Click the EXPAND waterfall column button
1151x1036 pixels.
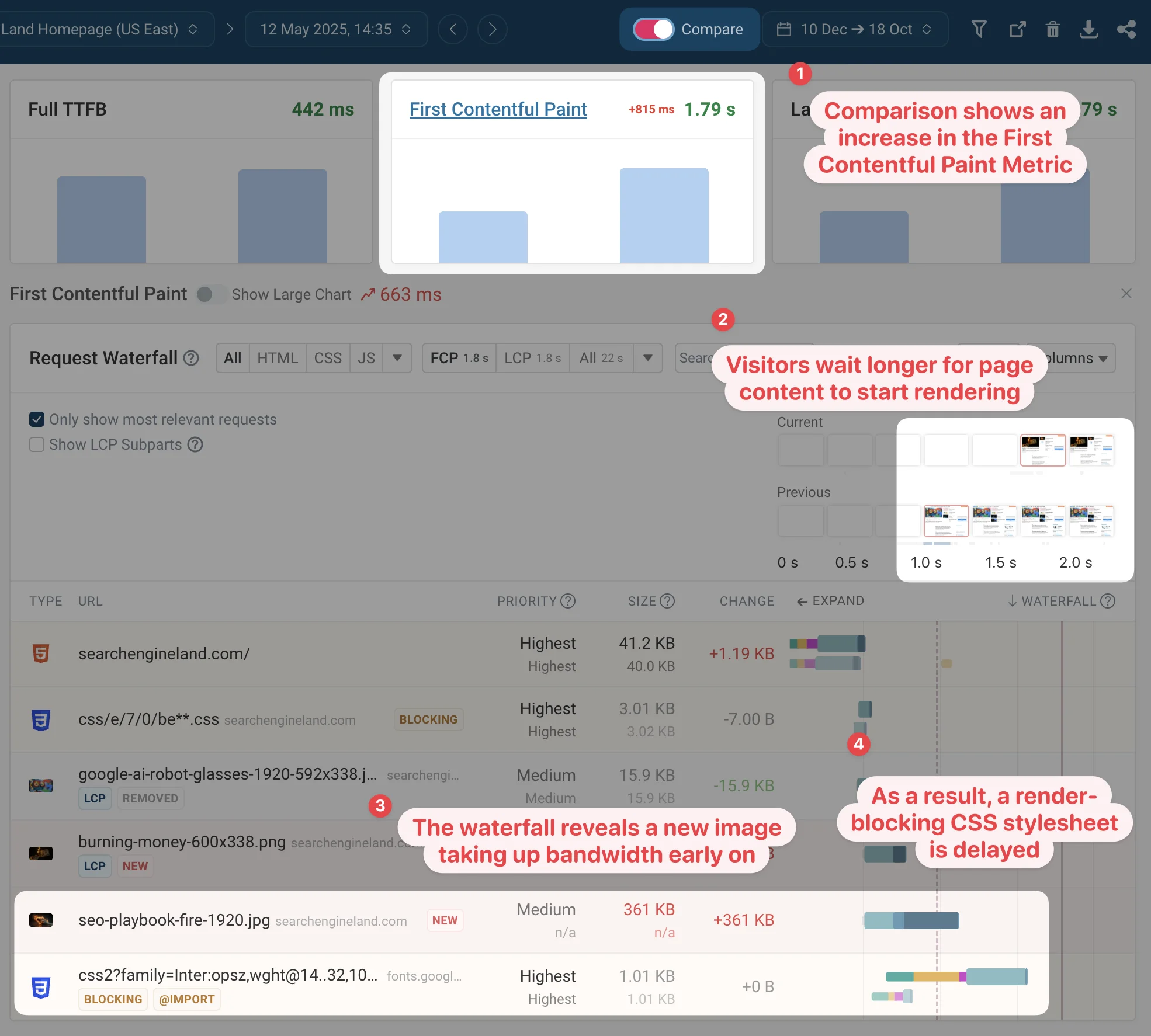830,601
